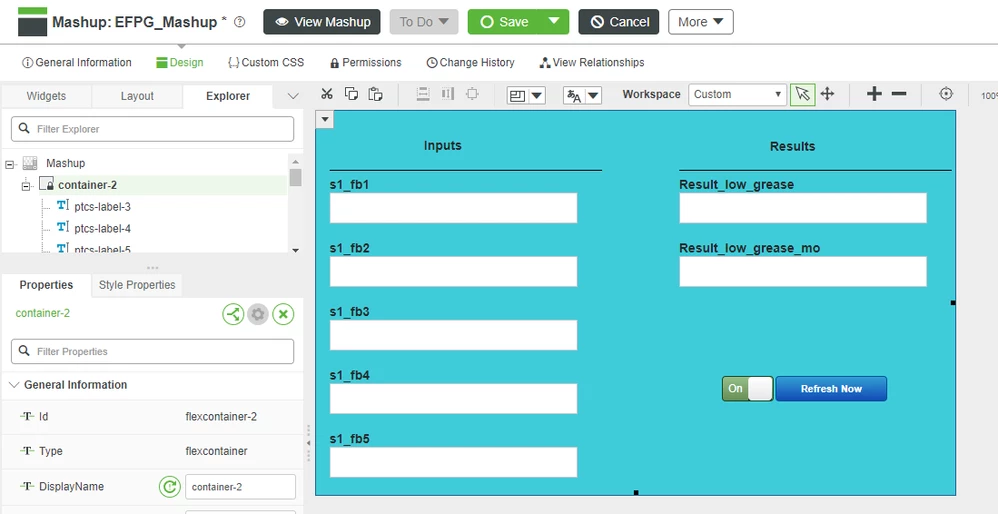998x514 pixels.
Task: Zoom out with the minus icon
Action: [x=899, y=94]
